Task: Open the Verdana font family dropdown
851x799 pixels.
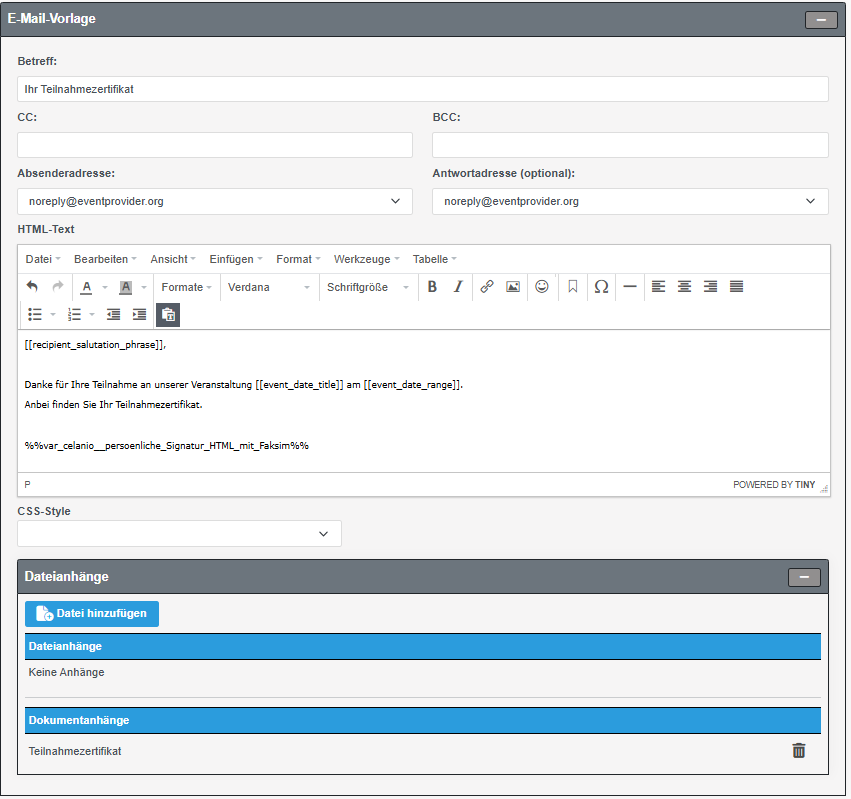Action: [268, 287]
